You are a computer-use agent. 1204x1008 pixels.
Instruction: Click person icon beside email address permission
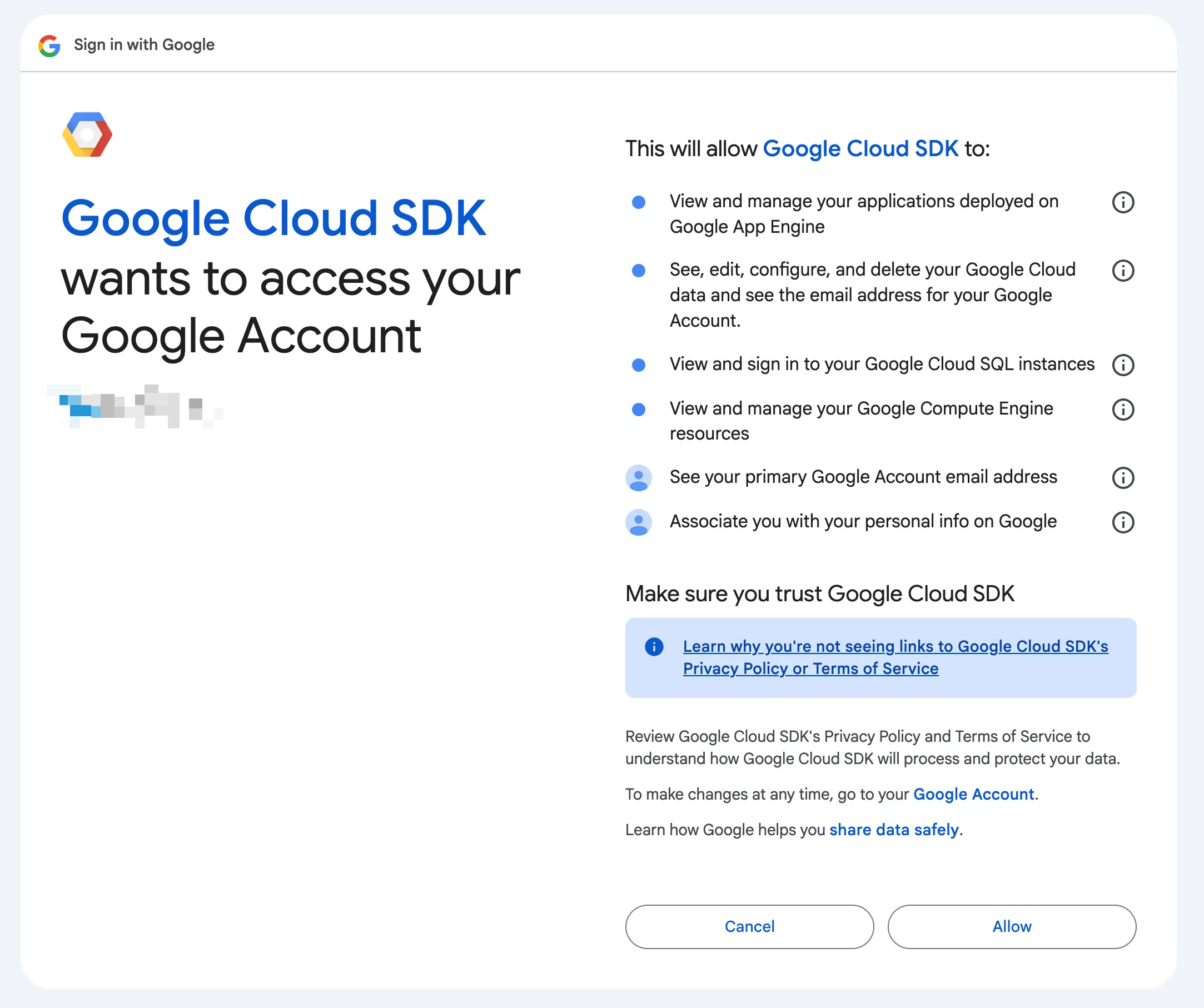click(638, 477)
